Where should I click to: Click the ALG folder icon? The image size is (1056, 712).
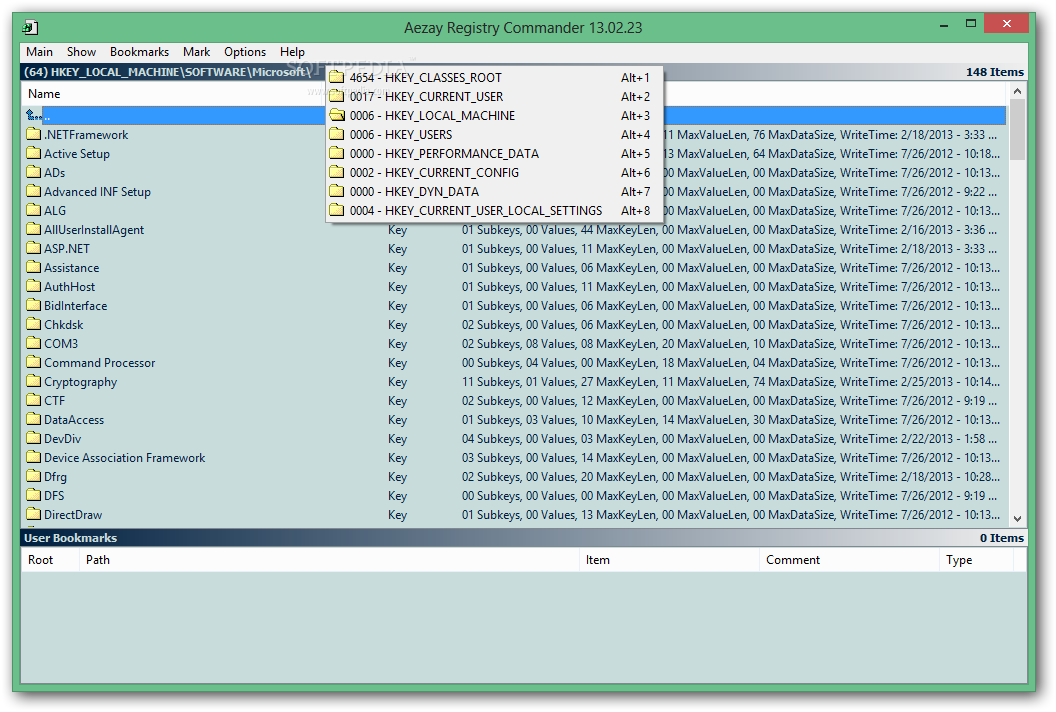(x=34, y=210)
